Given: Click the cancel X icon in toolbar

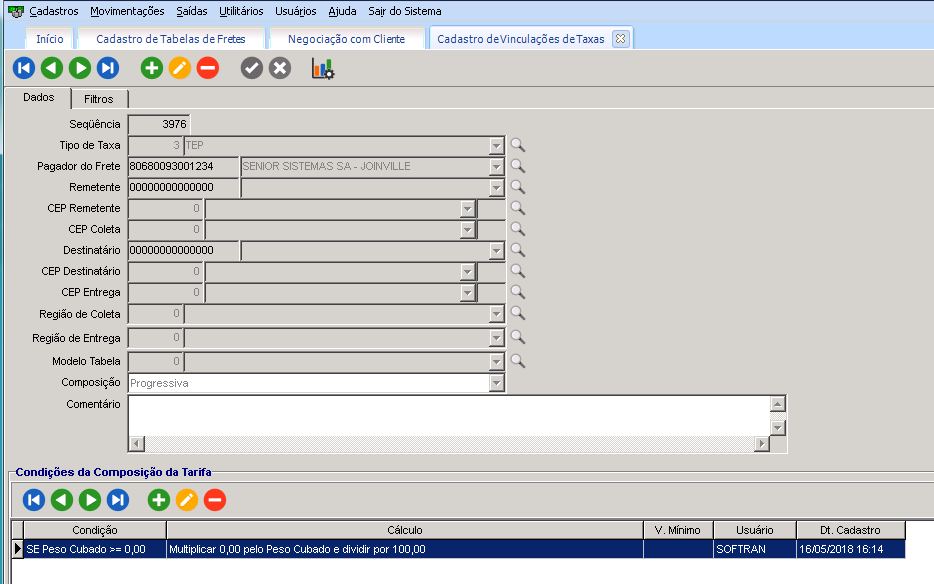Looking at the screenshot, I should click(x=280, y=68).
